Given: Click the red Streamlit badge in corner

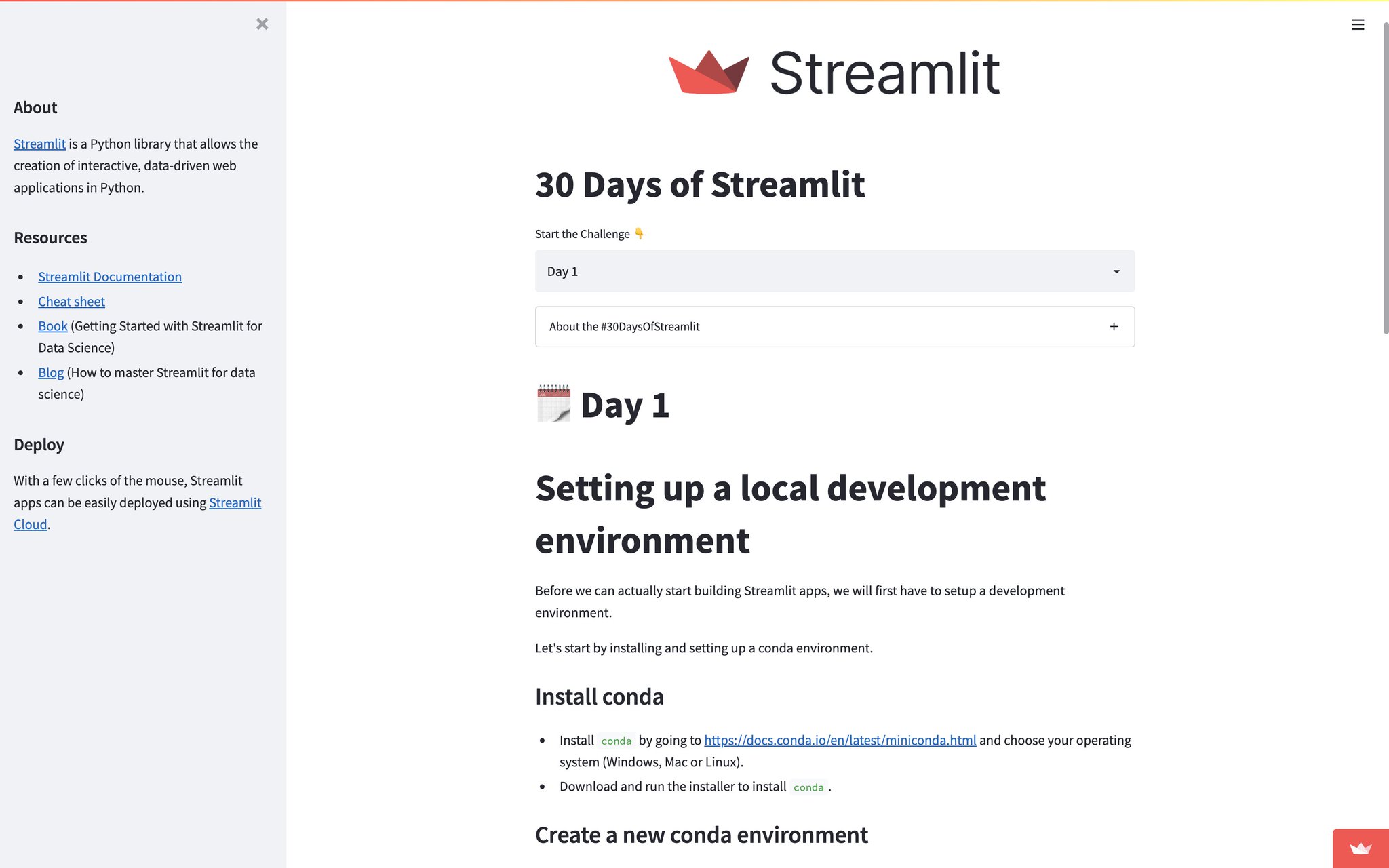Looking at the screenshot, I should [1360, 848].
